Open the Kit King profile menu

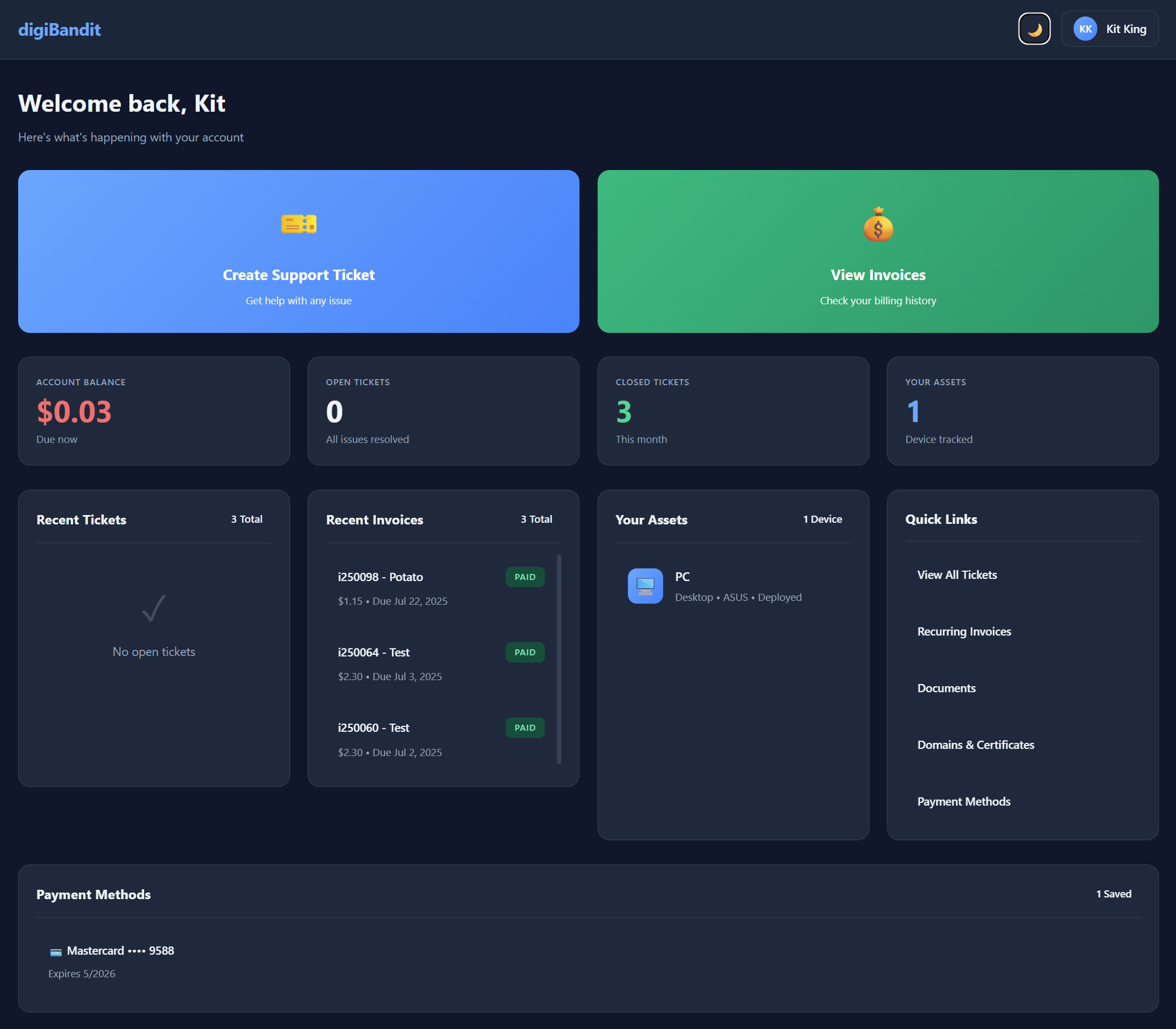pos(1125,29)
